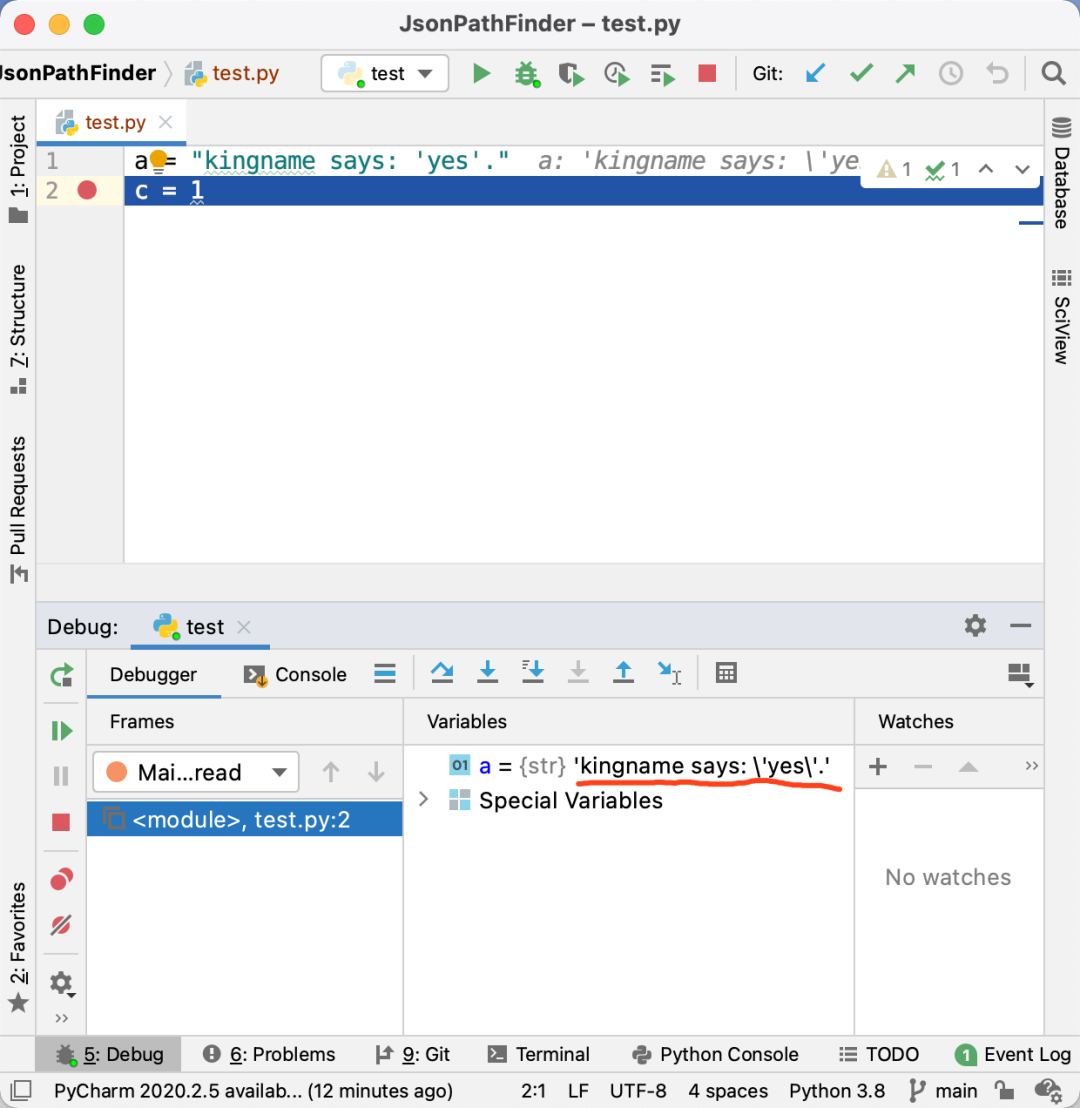Open the Terminal tool window

click(539, 1054)
